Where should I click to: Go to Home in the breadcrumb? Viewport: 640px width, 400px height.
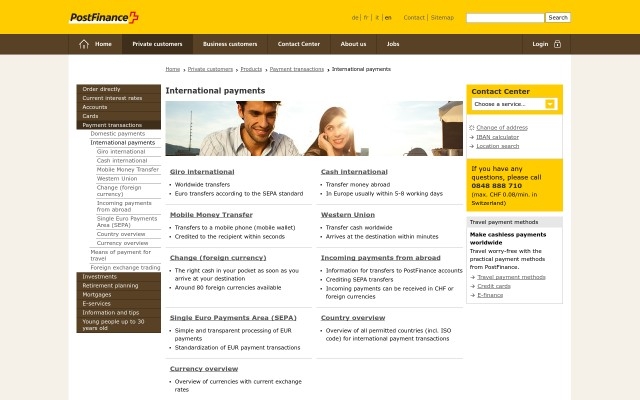click(x=173, y=69)
